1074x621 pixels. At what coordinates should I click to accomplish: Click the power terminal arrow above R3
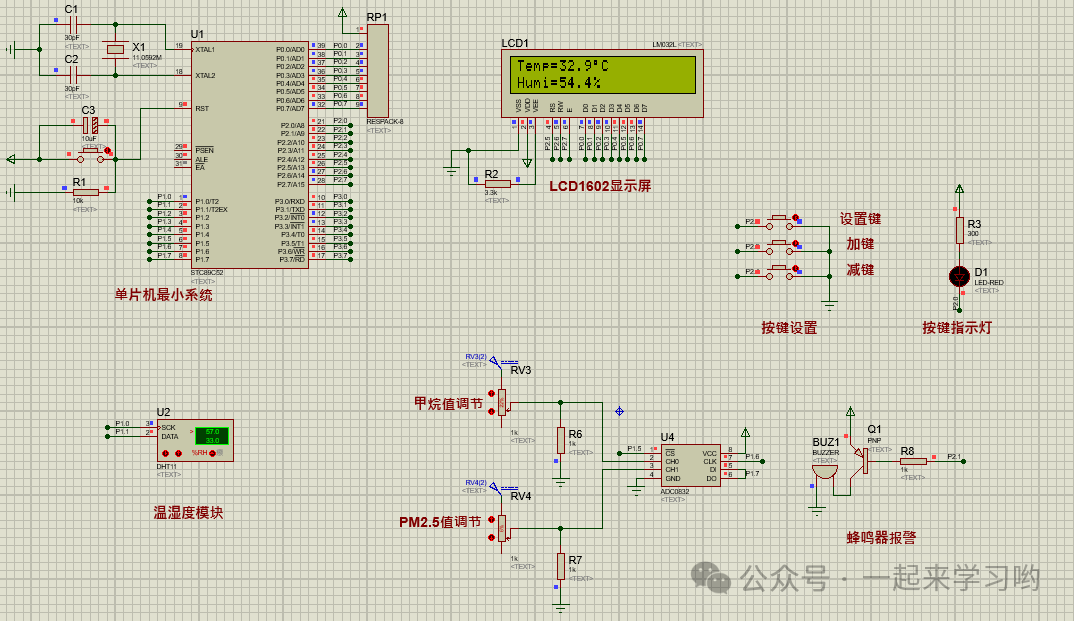(960, 189)
